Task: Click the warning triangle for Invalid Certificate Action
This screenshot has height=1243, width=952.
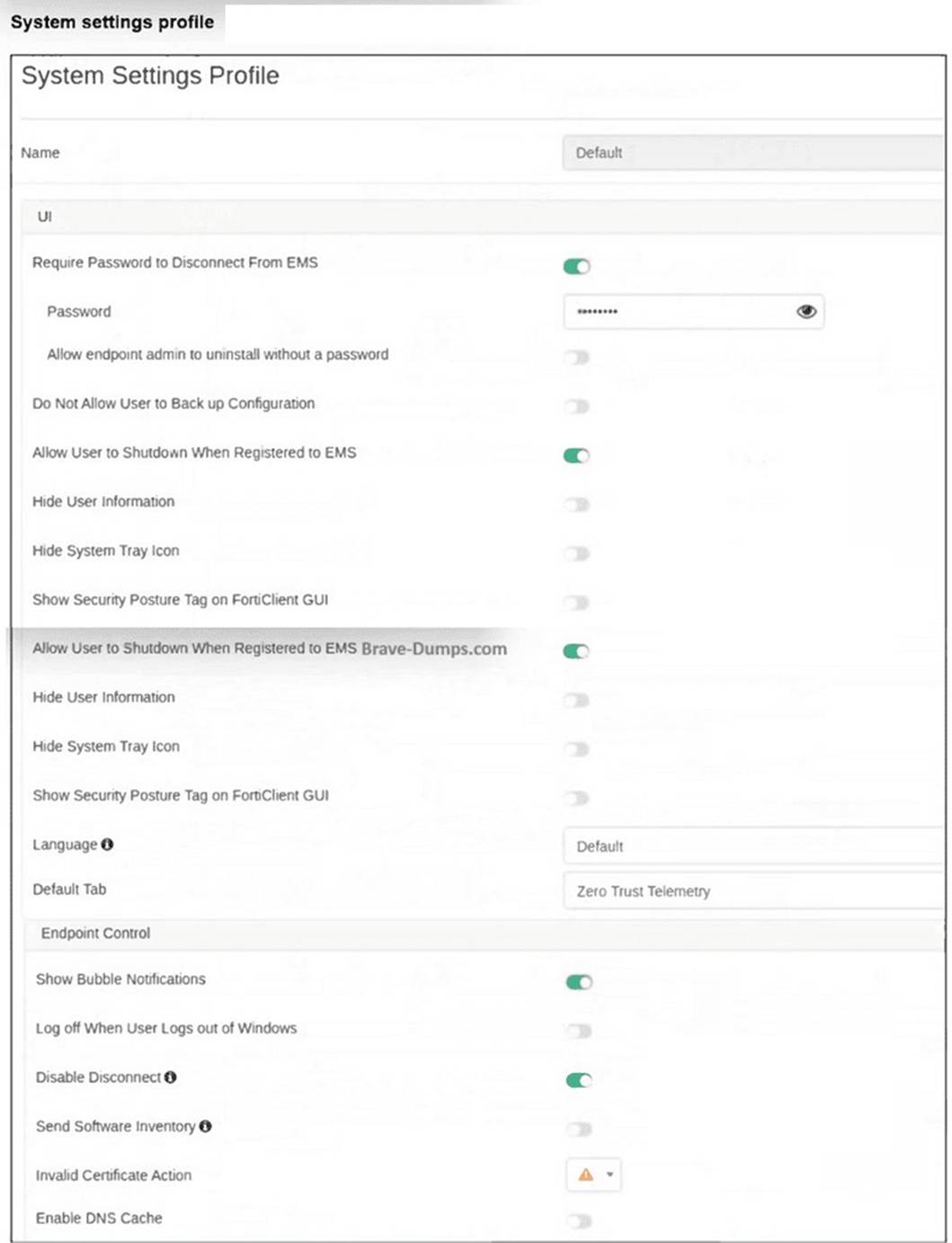Action: (586, 1175)
